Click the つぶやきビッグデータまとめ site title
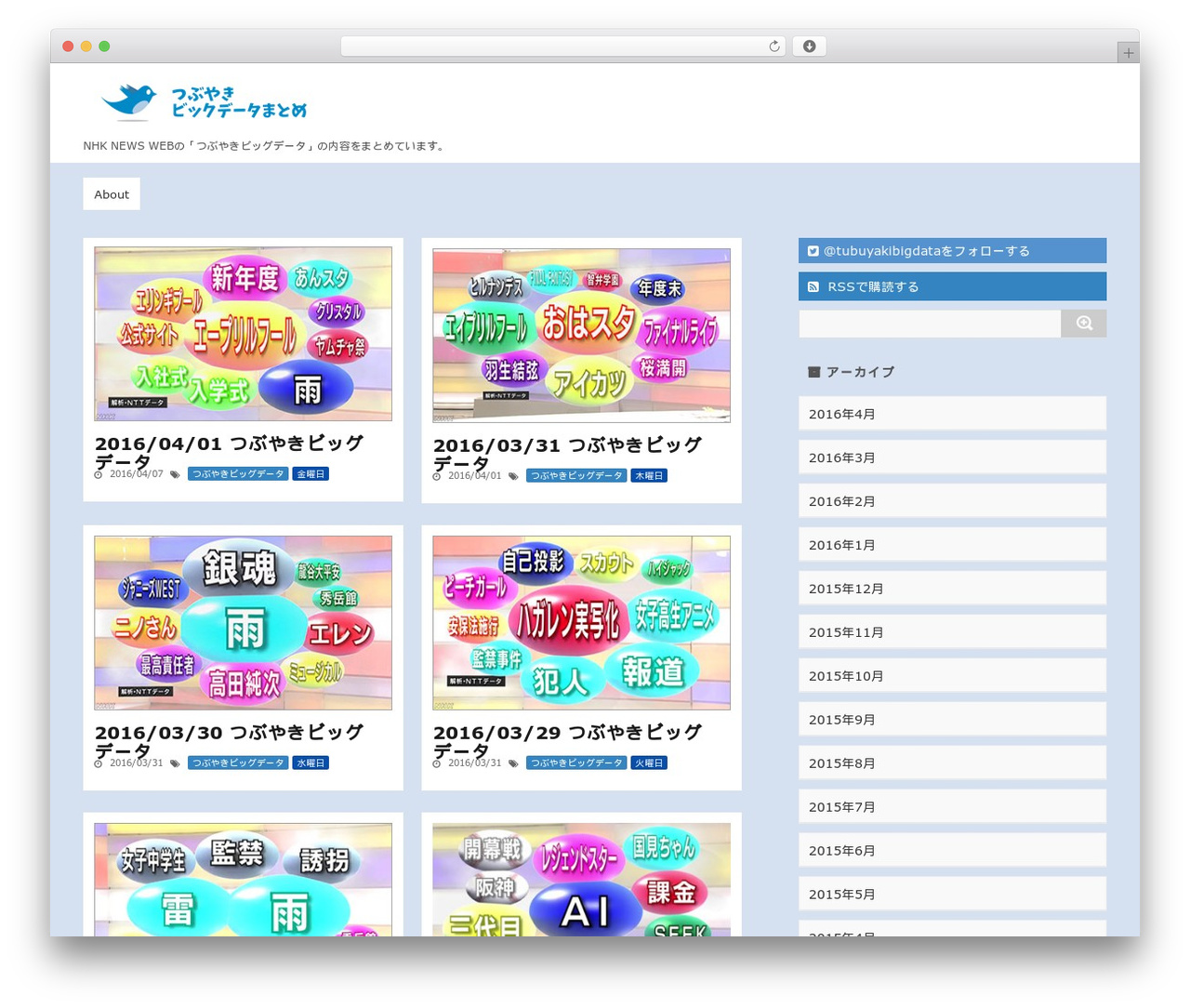Viewport: 1190px width, 1008px height. click(239, 102)
